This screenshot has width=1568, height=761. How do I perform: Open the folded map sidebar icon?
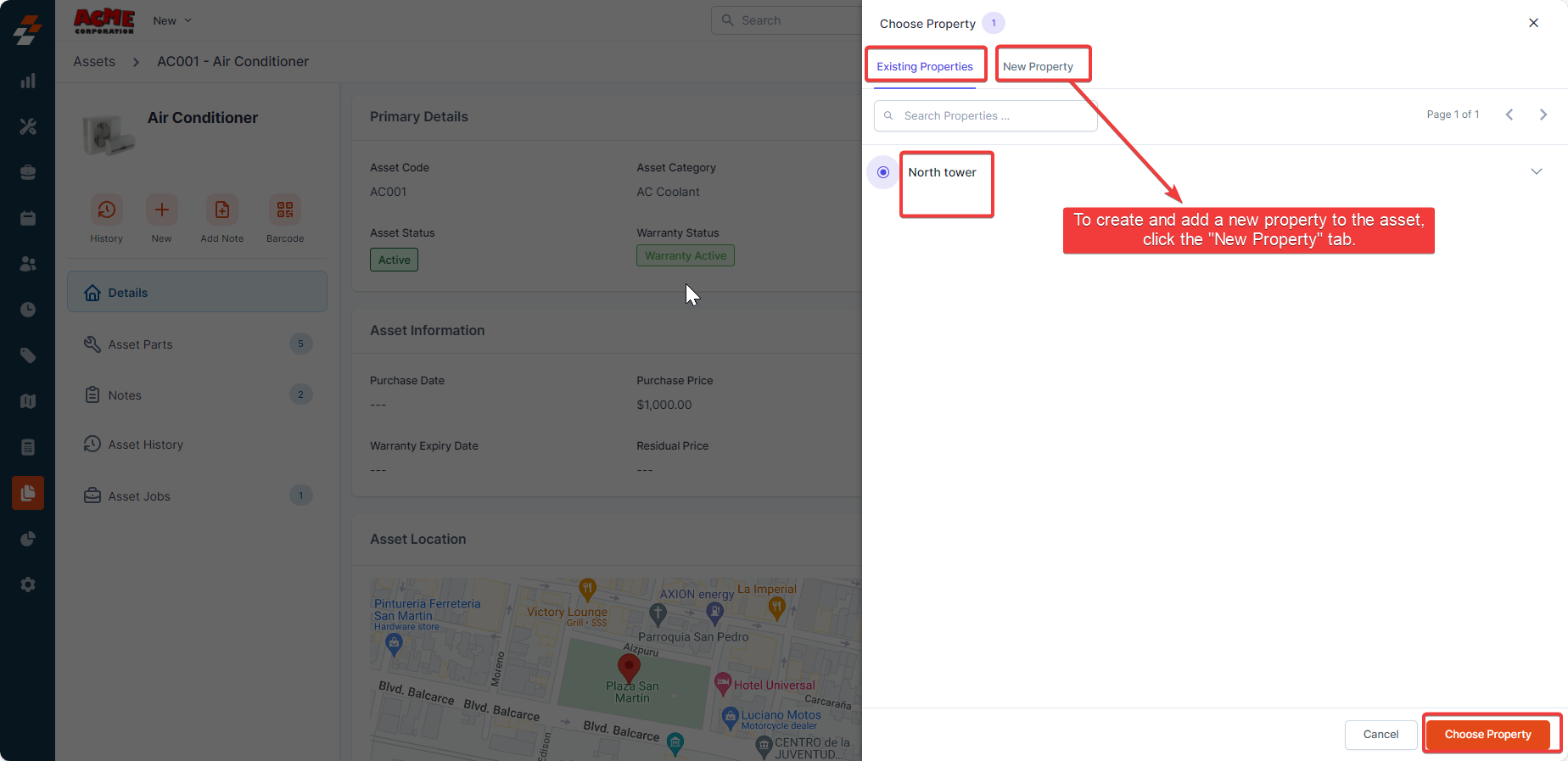[x=28, y=401]
